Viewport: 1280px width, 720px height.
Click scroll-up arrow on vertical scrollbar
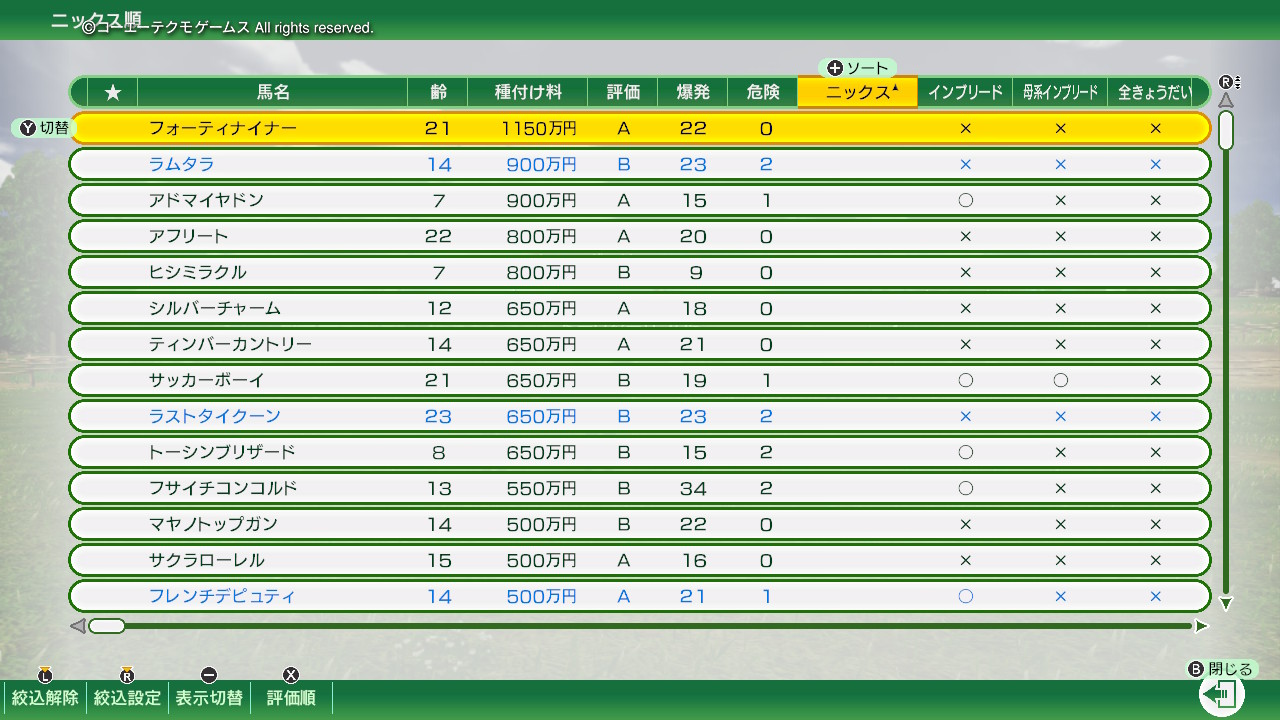pos(1226,100)
